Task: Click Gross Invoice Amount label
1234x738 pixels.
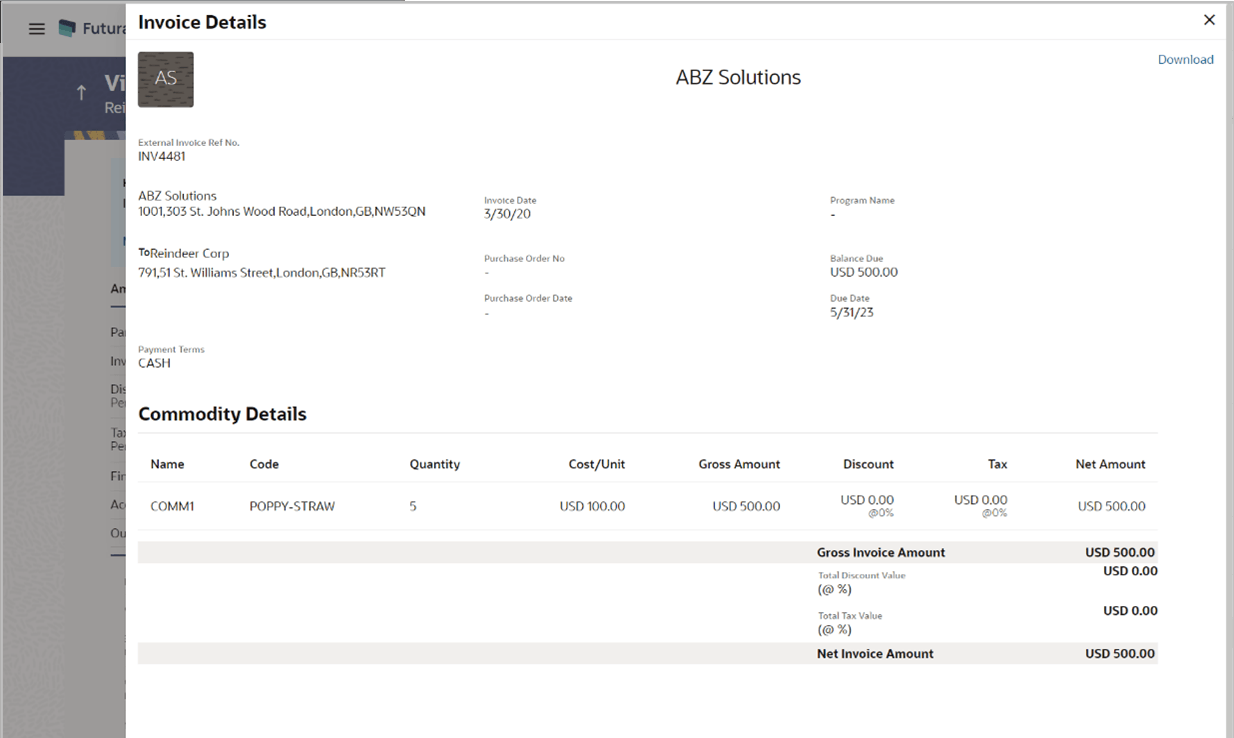Action: pos(881,552)
